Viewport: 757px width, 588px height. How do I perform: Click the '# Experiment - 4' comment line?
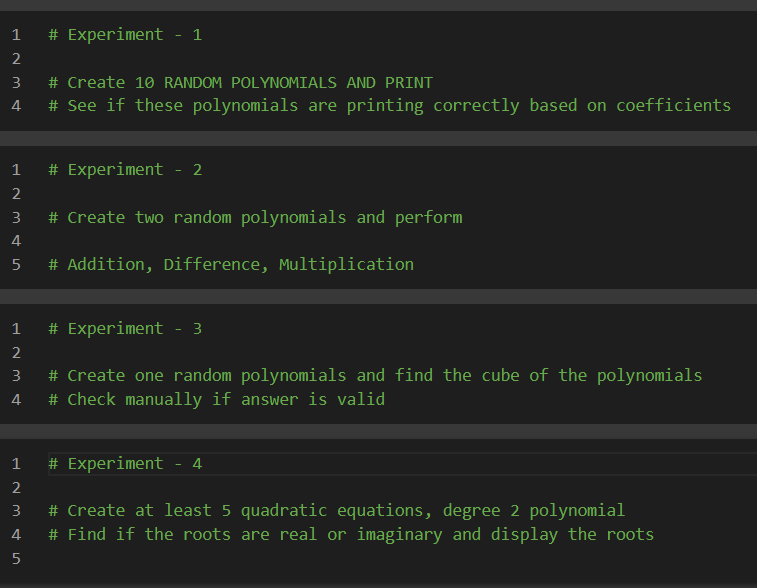point(125,464)
